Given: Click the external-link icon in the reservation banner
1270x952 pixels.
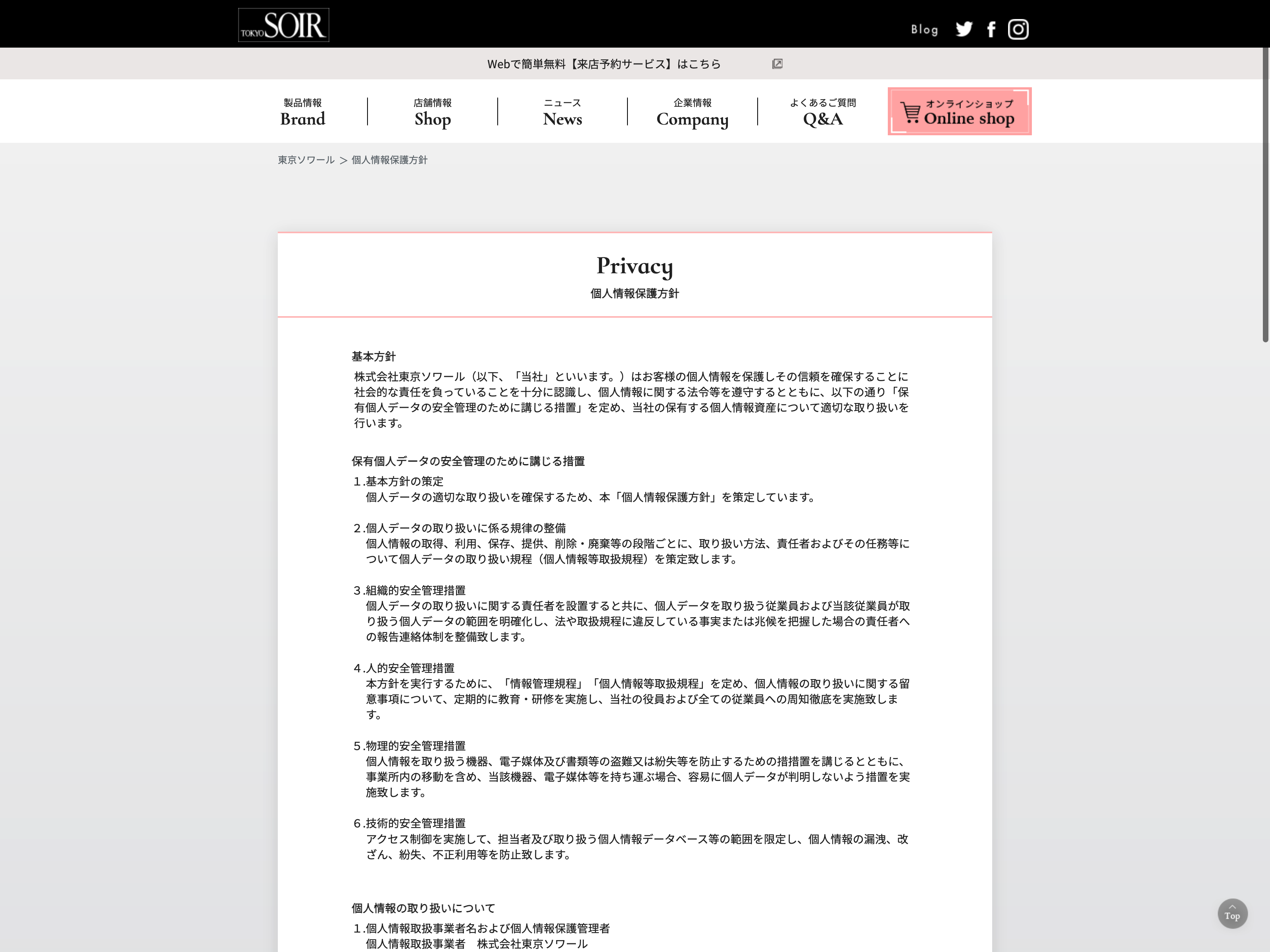Looking at the screenshot, I should [x=777, y=64].
